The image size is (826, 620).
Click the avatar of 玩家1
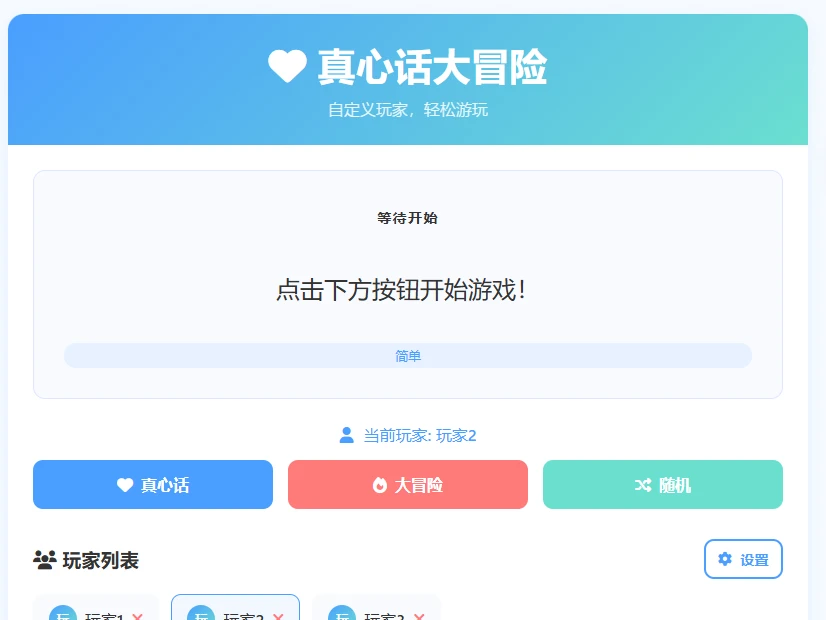click(x=63, y=614)
